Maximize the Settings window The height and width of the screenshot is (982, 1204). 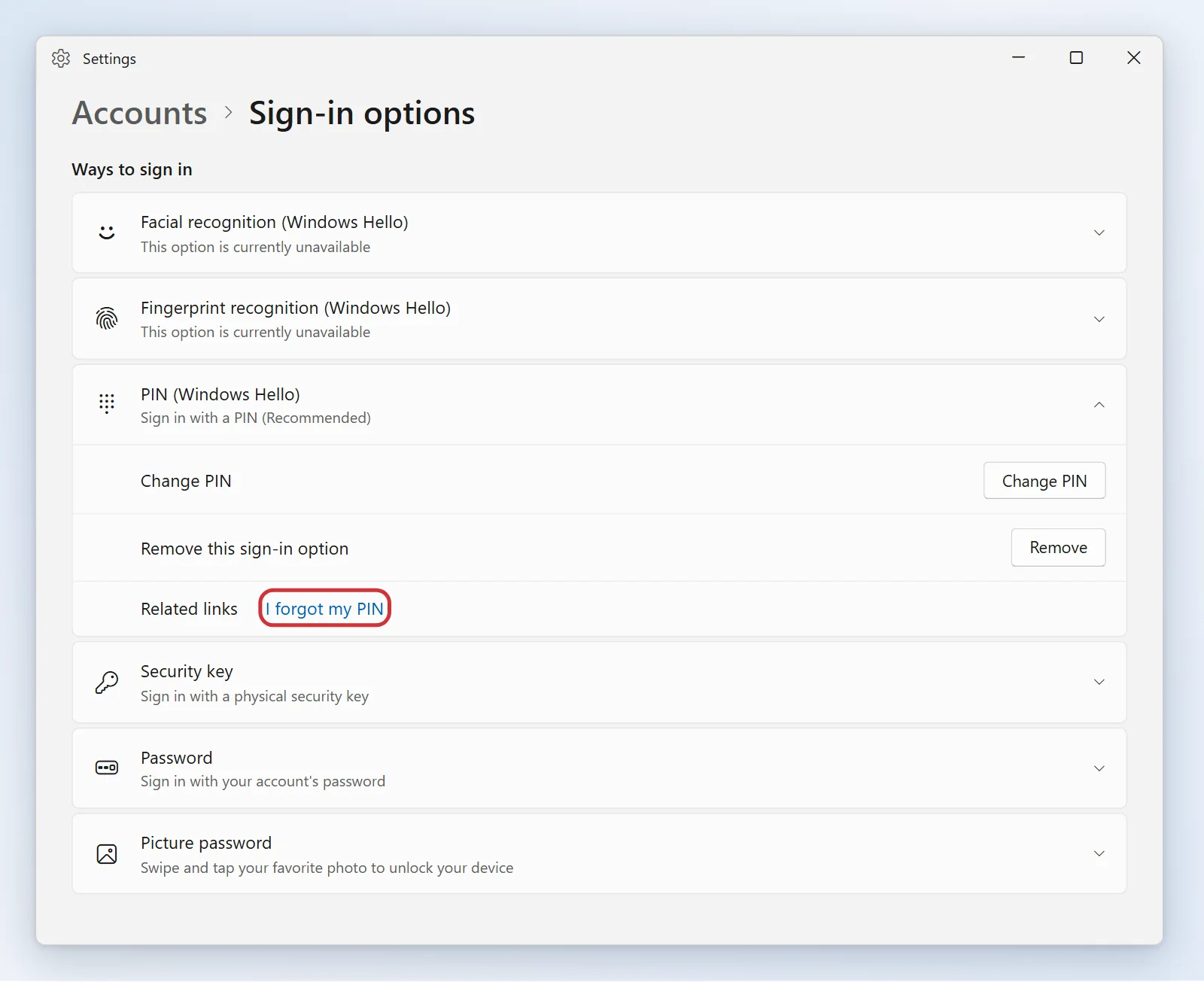(x=1076, y=58)
